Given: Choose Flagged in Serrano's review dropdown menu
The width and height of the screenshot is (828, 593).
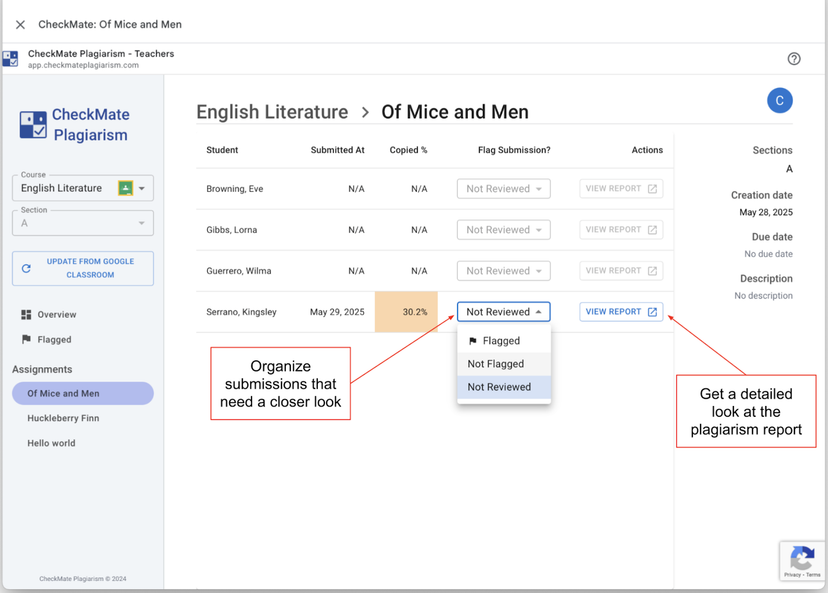Looking at the screenshot, I should (x=500, y=341).
